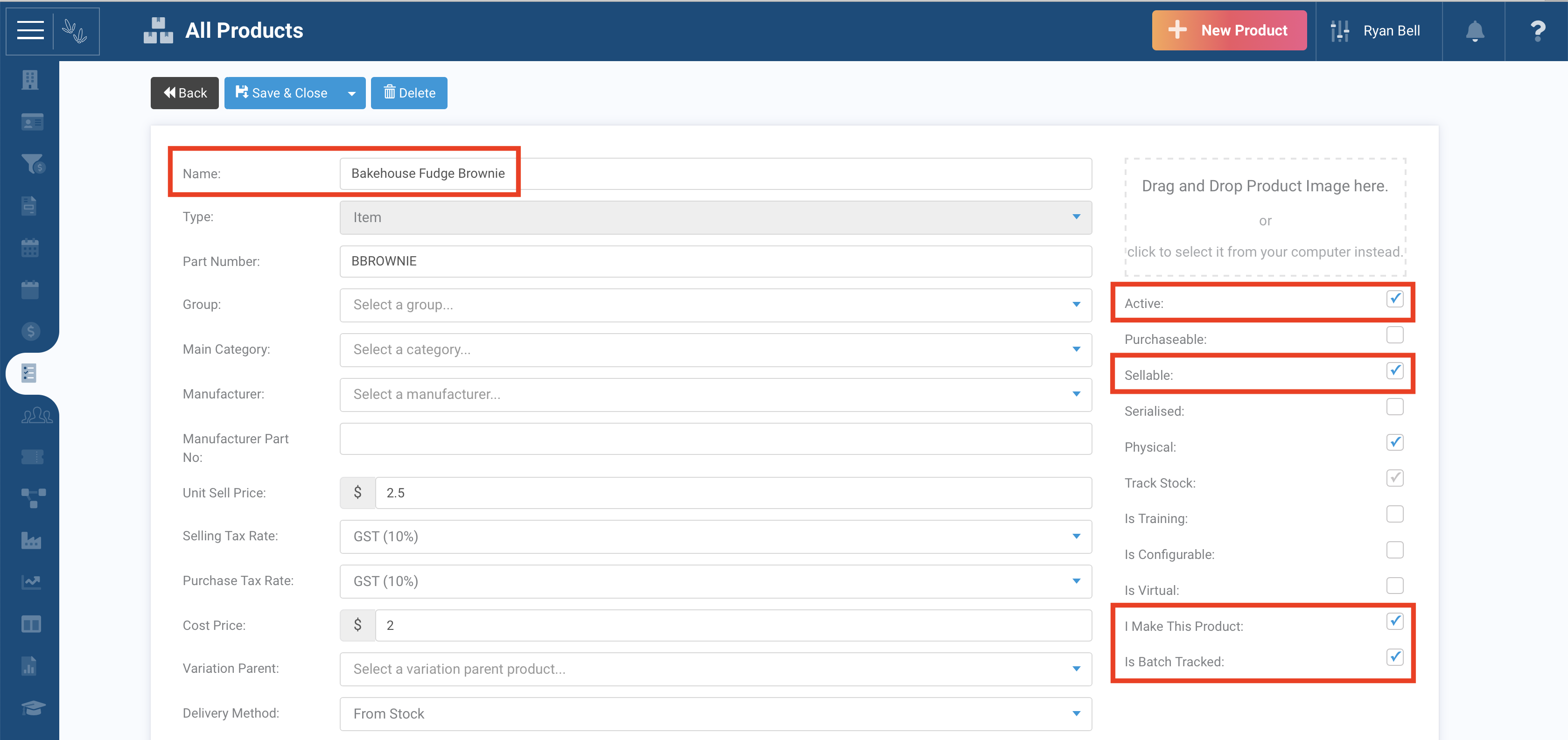Open the notifications bell
Image resolution: width=1568 pixels, height=740 pixels.
[1474, 31]
